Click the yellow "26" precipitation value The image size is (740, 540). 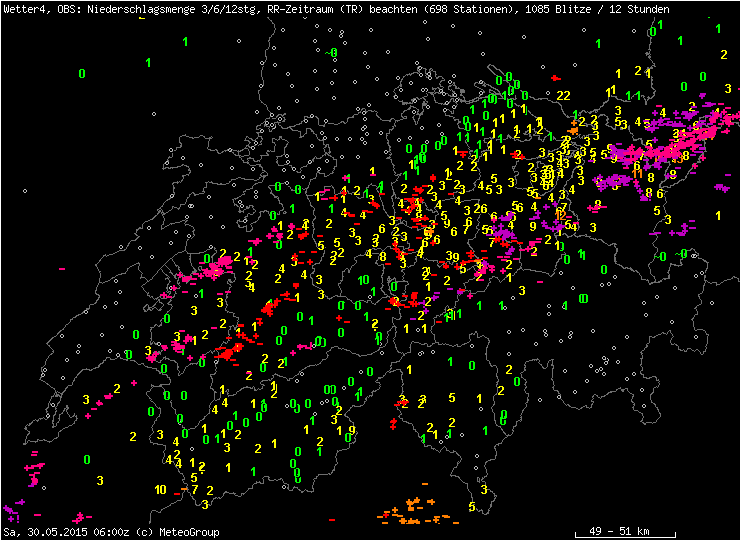tap(481, 208)
